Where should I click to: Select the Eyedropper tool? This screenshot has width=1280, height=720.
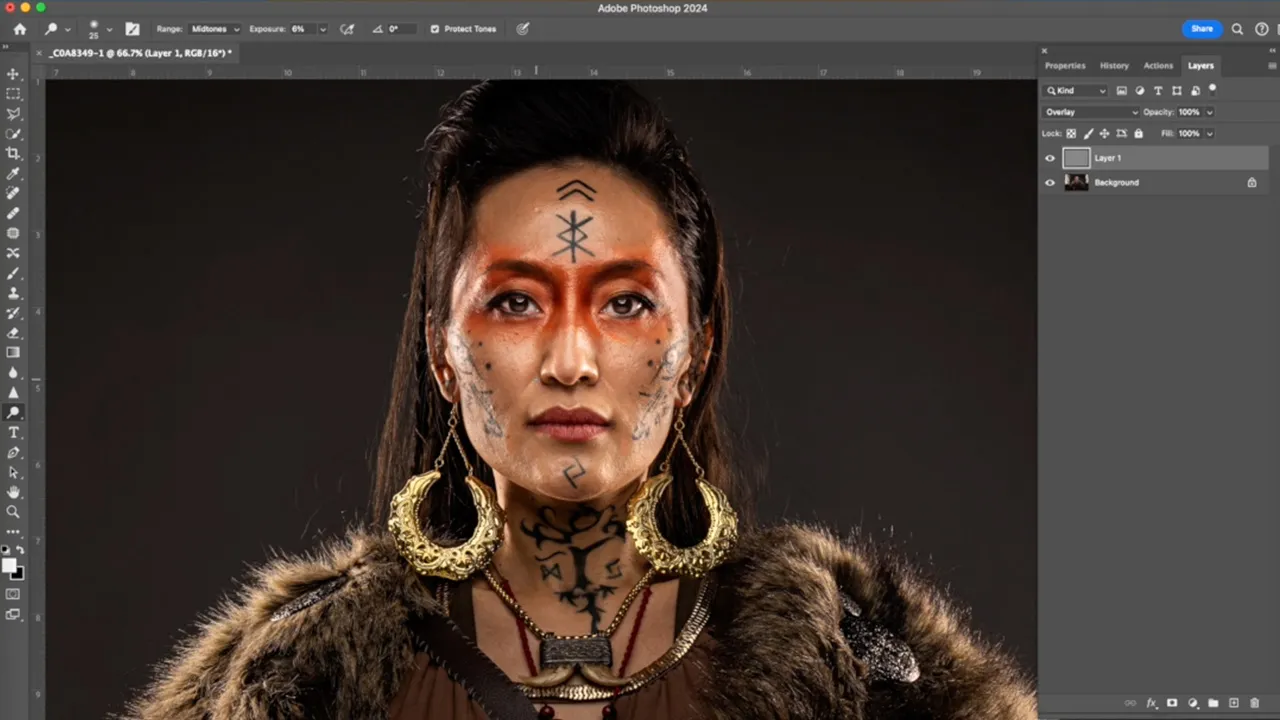point(13,173)
